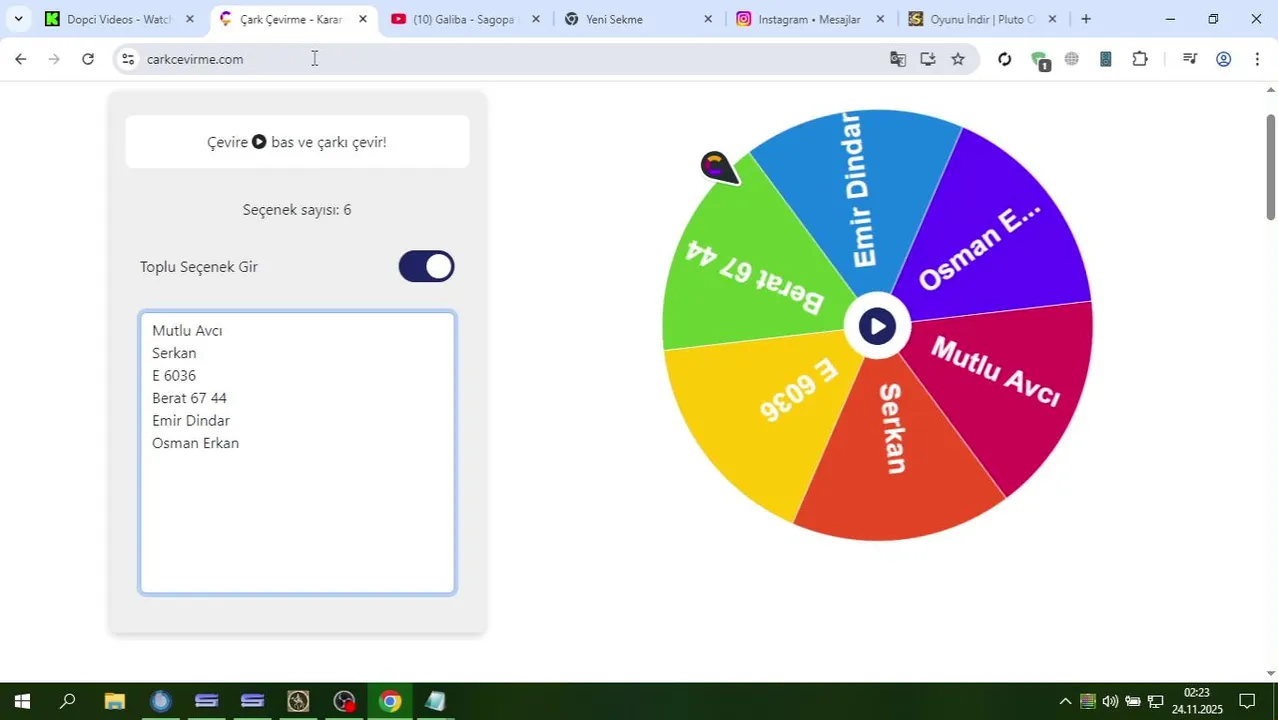Click the Çevire bas ve çarkı çevir instruction

[297, 142]
